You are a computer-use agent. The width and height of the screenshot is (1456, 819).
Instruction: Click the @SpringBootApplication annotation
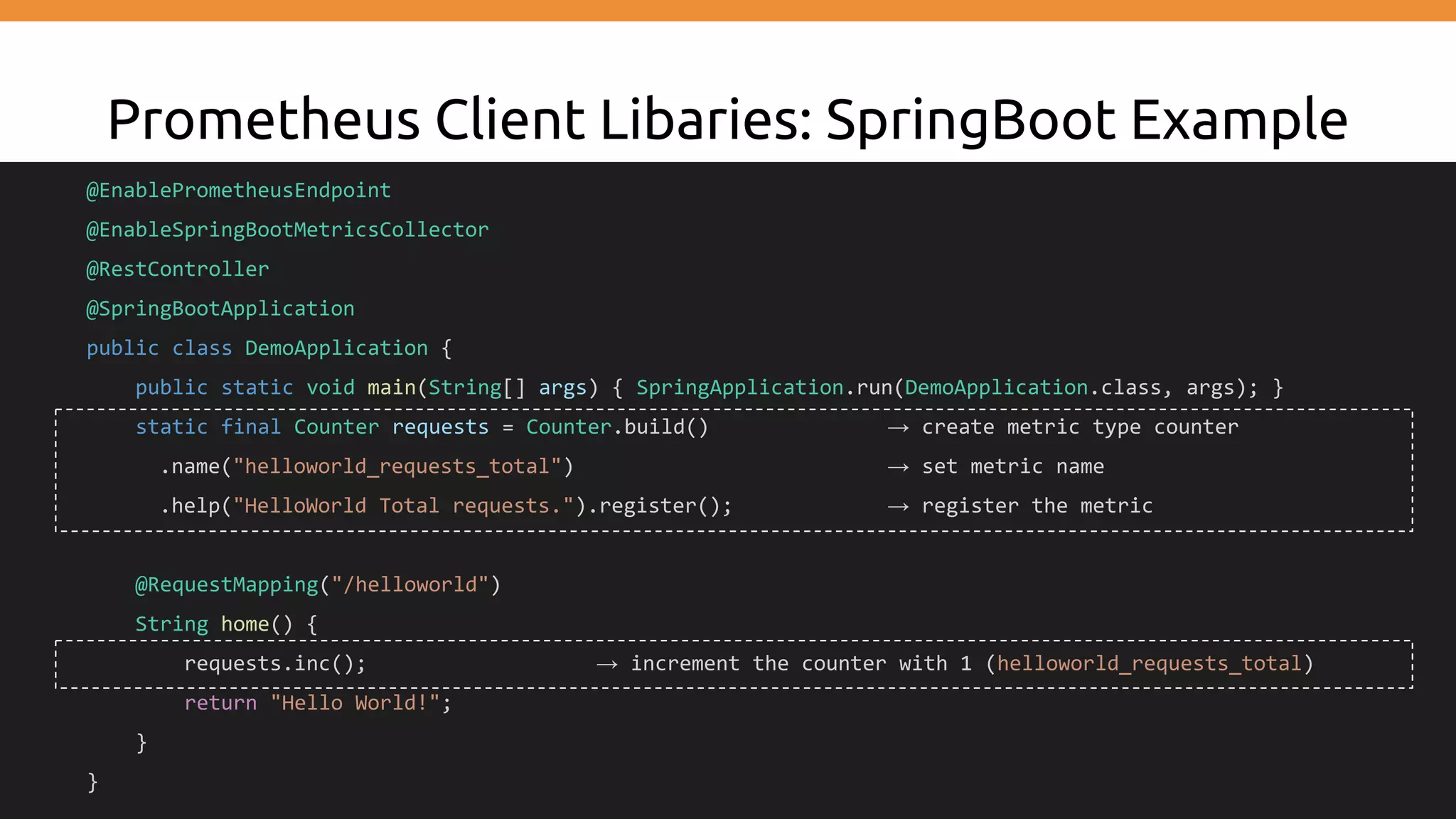[220, 309]
